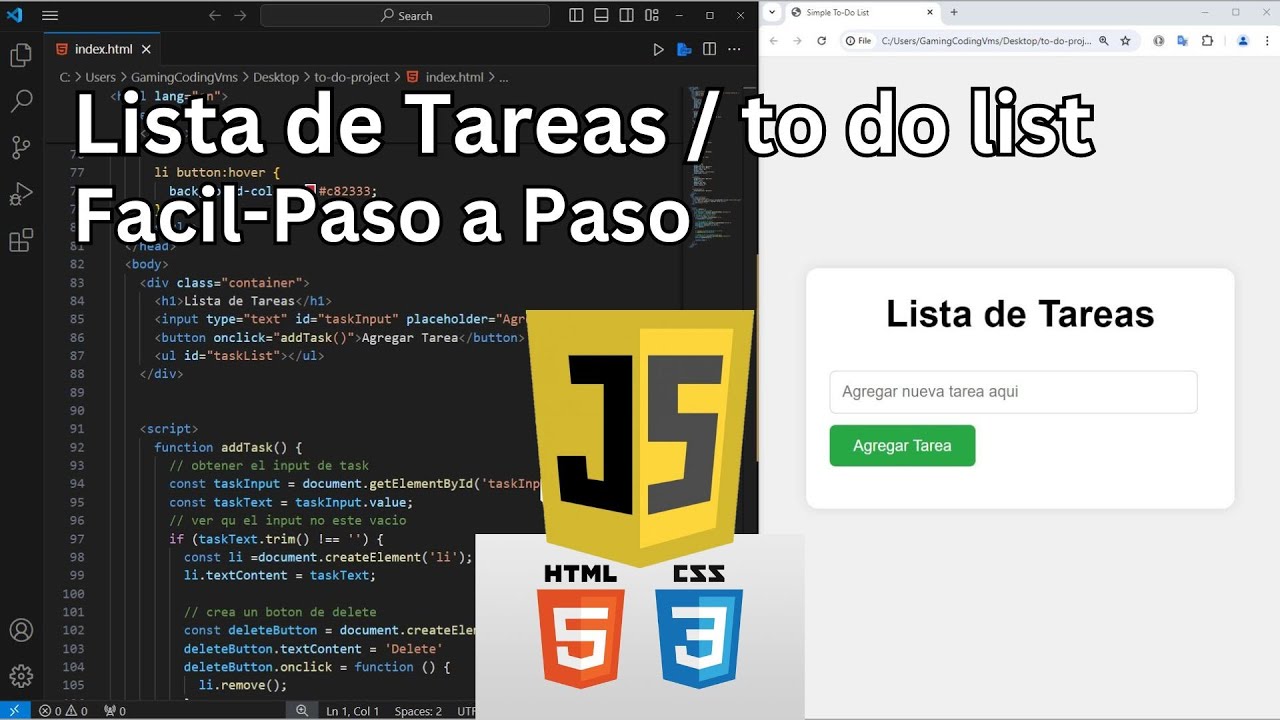Open the Manage gear menu in VS Code
1280x720 pixels.
coord(21,676)
